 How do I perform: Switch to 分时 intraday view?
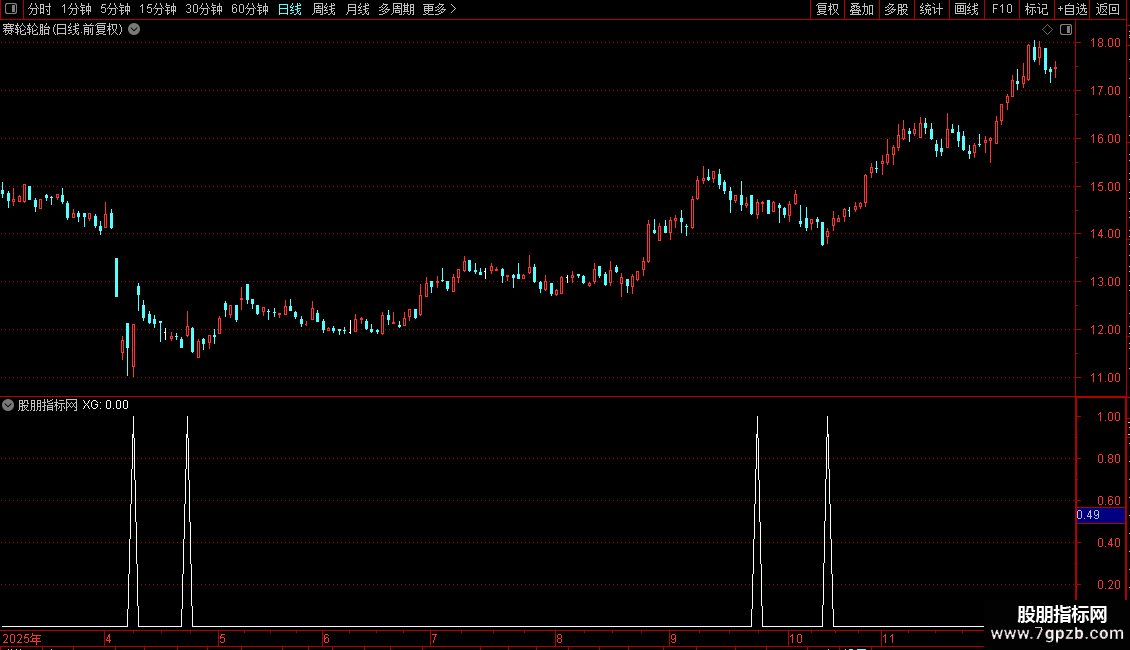pyautogui.click(x=40, y=9)
